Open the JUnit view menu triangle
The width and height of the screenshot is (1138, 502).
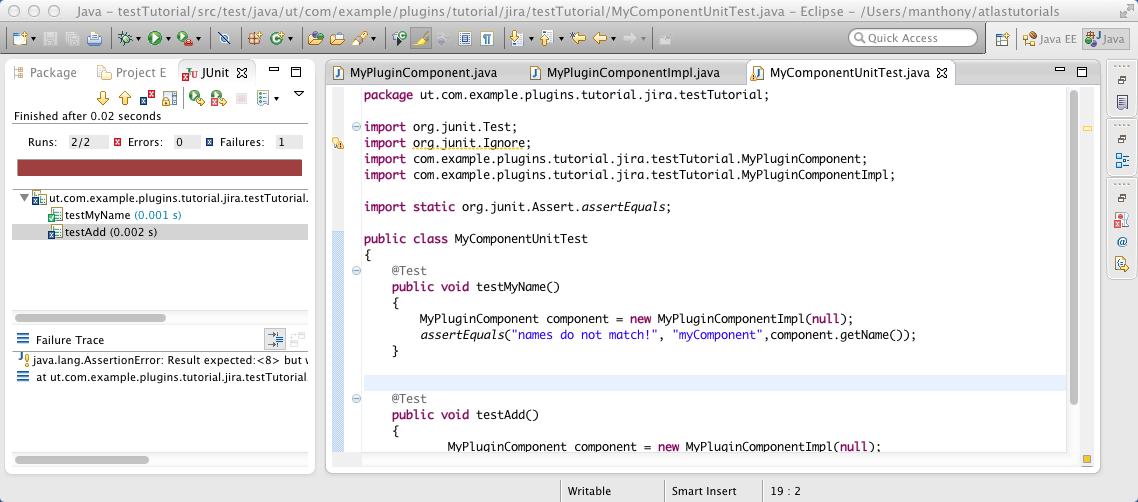point(299,95)
